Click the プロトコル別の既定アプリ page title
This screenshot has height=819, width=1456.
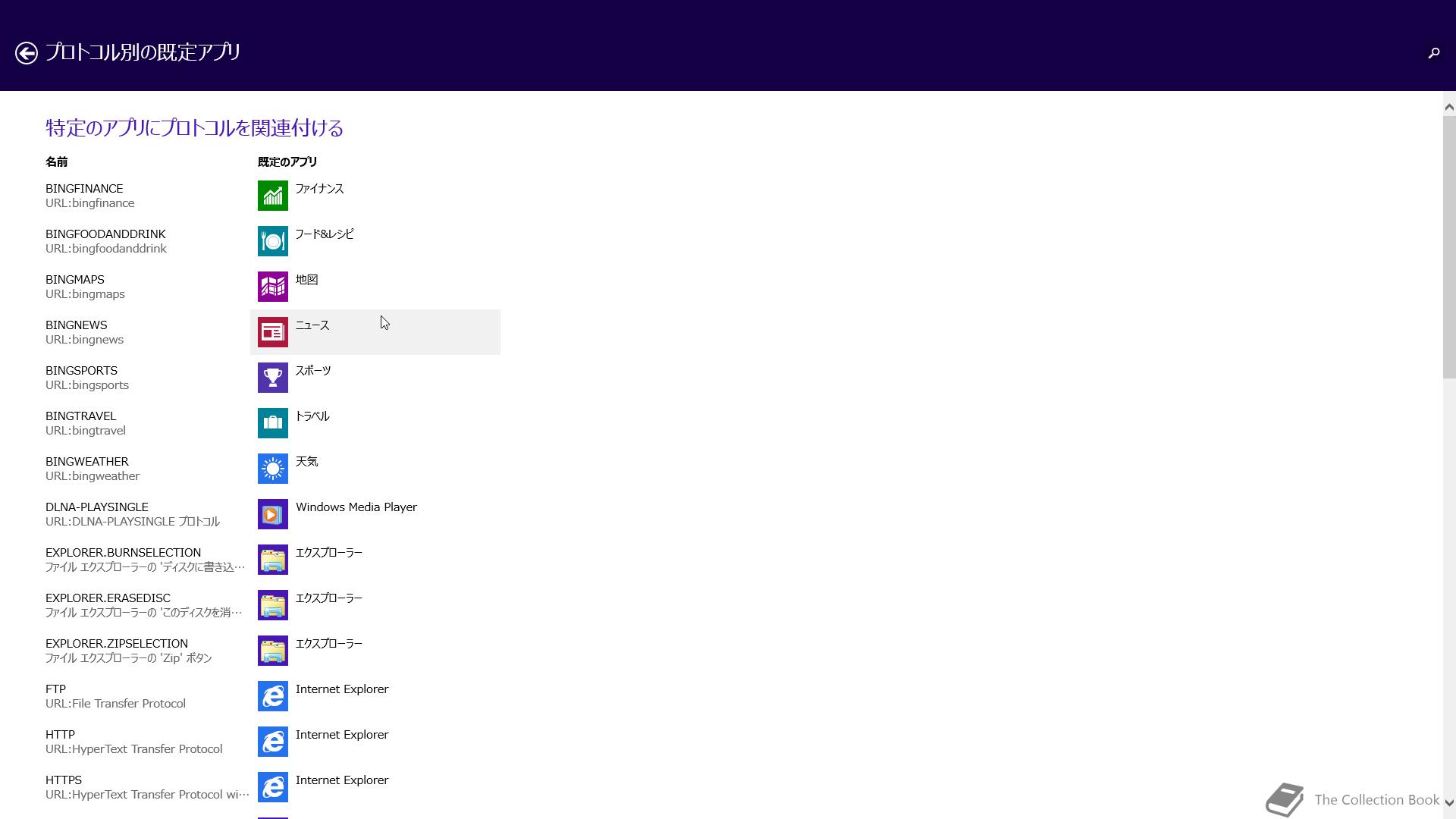(143, 52)
